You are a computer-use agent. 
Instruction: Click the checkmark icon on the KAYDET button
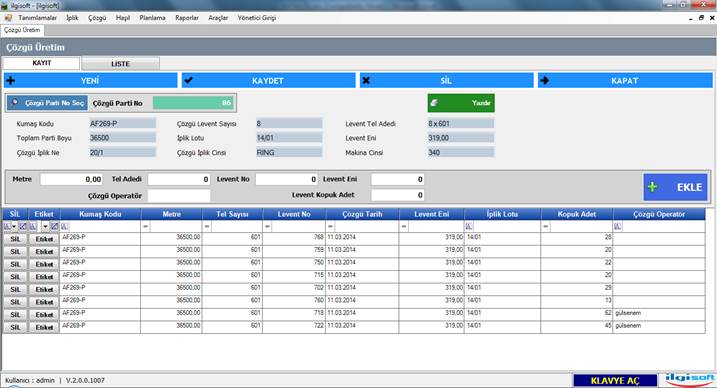click(188, 80)
